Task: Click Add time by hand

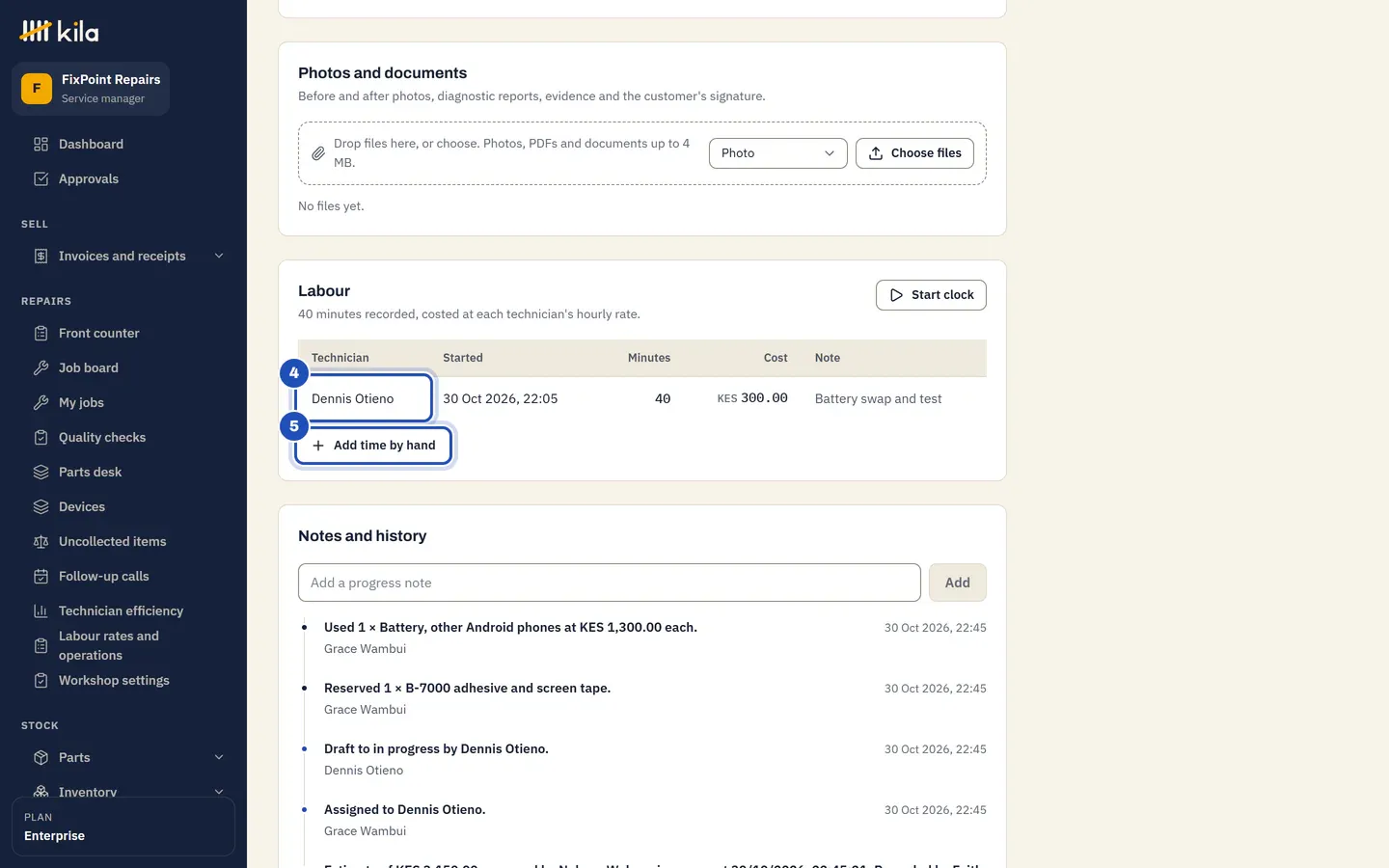Action: pyautogui.click(x=373, y=446)
